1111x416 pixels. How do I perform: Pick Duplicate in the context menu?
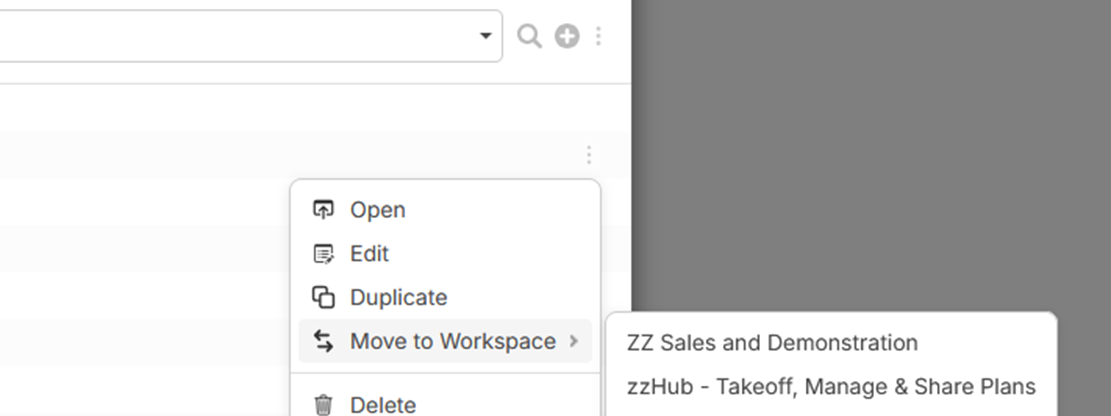(x=399, y=298)
